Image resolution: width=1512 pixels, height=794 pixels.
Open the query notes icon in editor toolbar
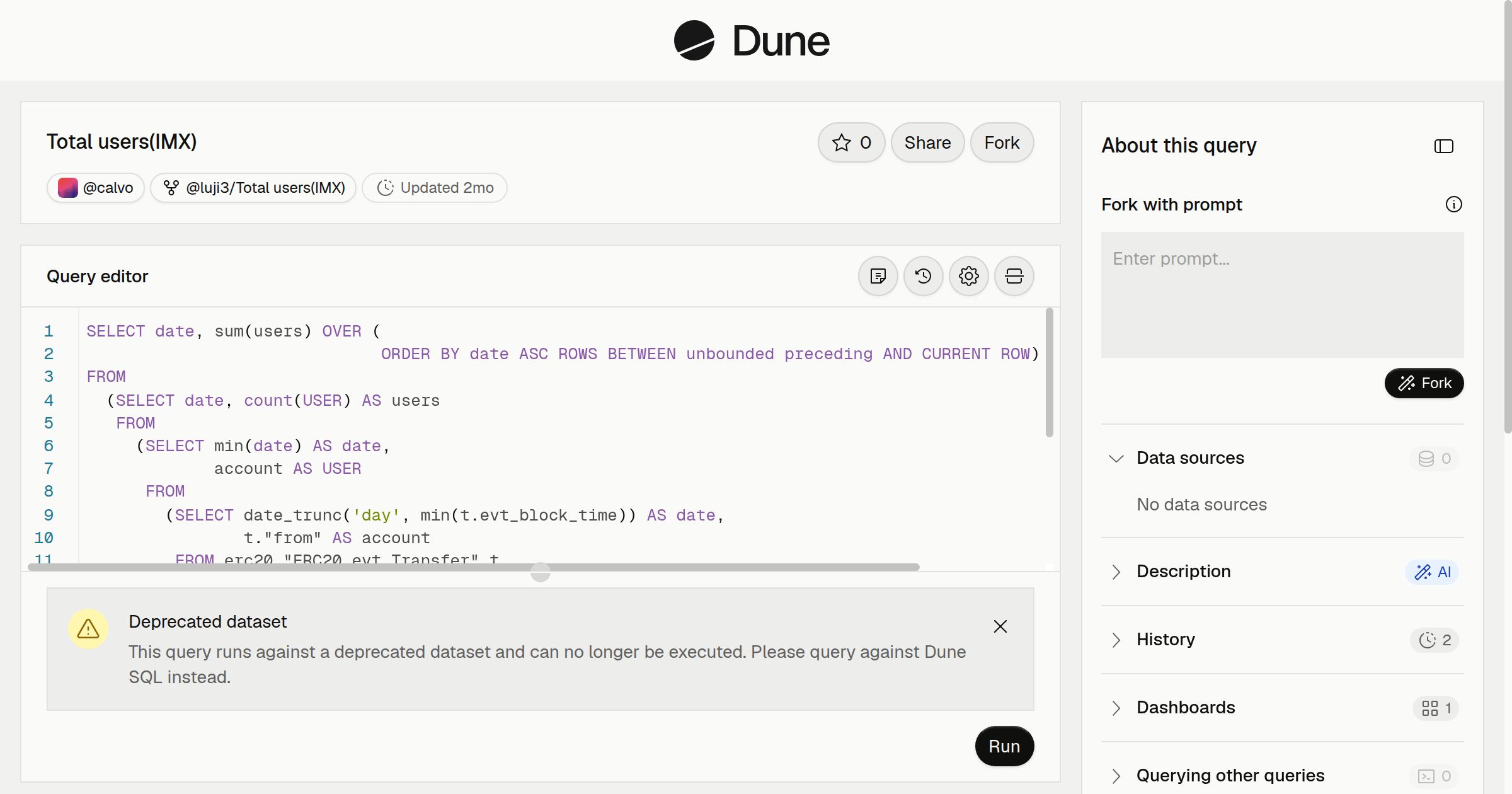(878, 276)
